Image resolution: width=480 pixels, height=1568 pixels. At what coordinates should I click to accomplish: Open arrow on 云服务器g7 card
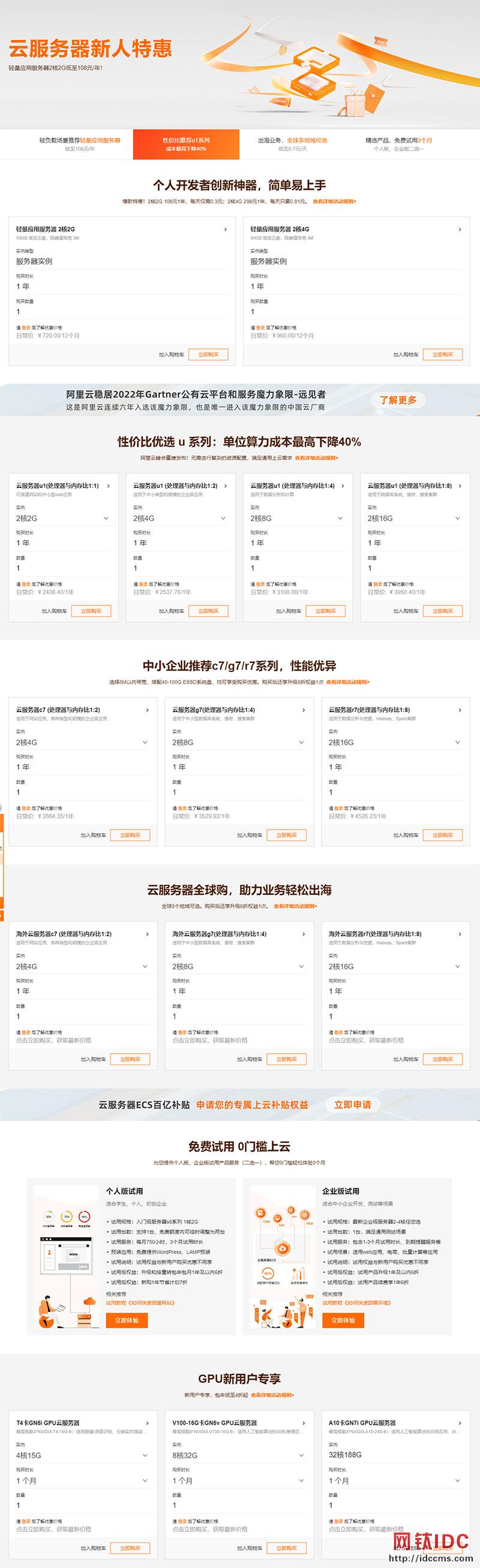(x=304, y=710)
